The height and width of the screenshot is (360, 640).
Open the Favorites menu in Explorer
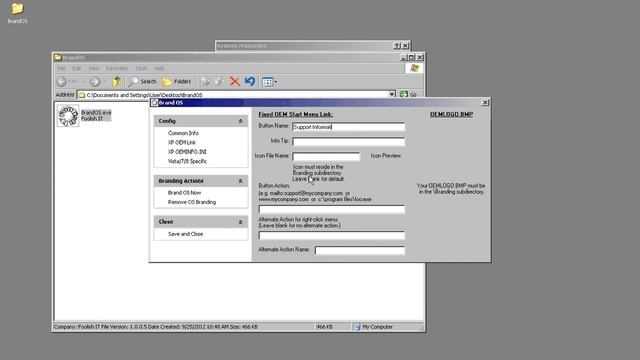(x=117, y=68)
